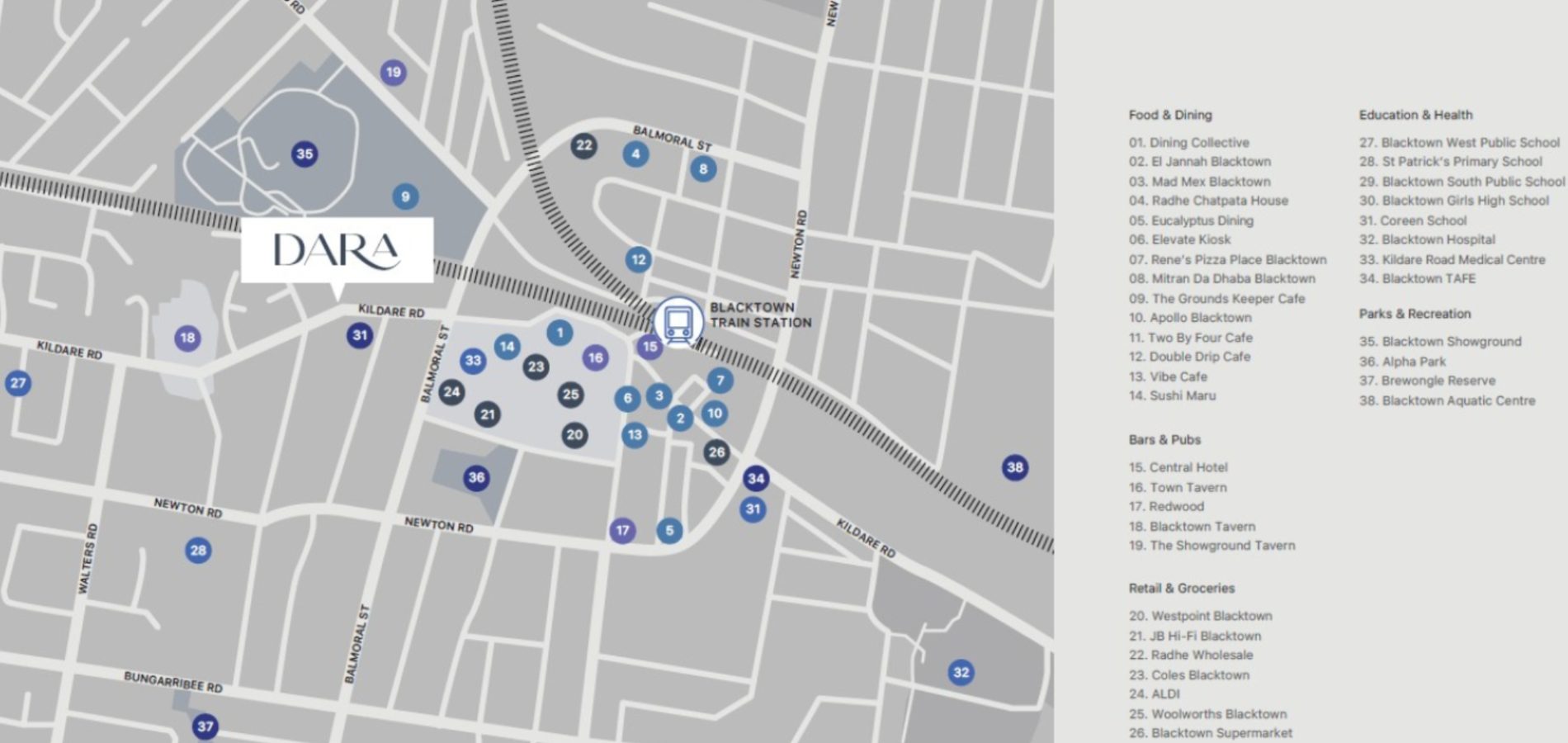Select the navy map marker numbered 36
The height and width of the screenshot is (743, 1568).
pos(476,478)
